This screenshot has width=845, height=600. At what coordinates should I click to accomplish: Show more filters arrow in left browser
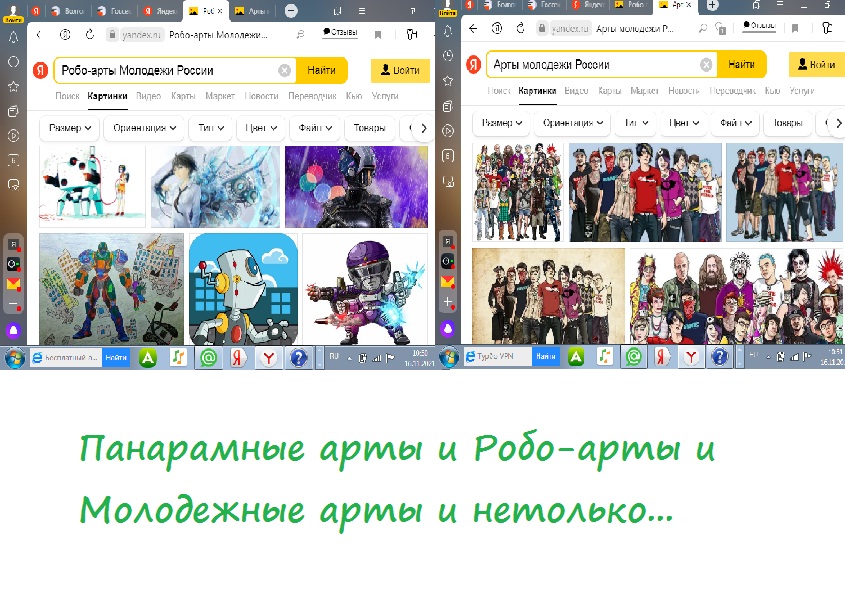click(424, 128)
